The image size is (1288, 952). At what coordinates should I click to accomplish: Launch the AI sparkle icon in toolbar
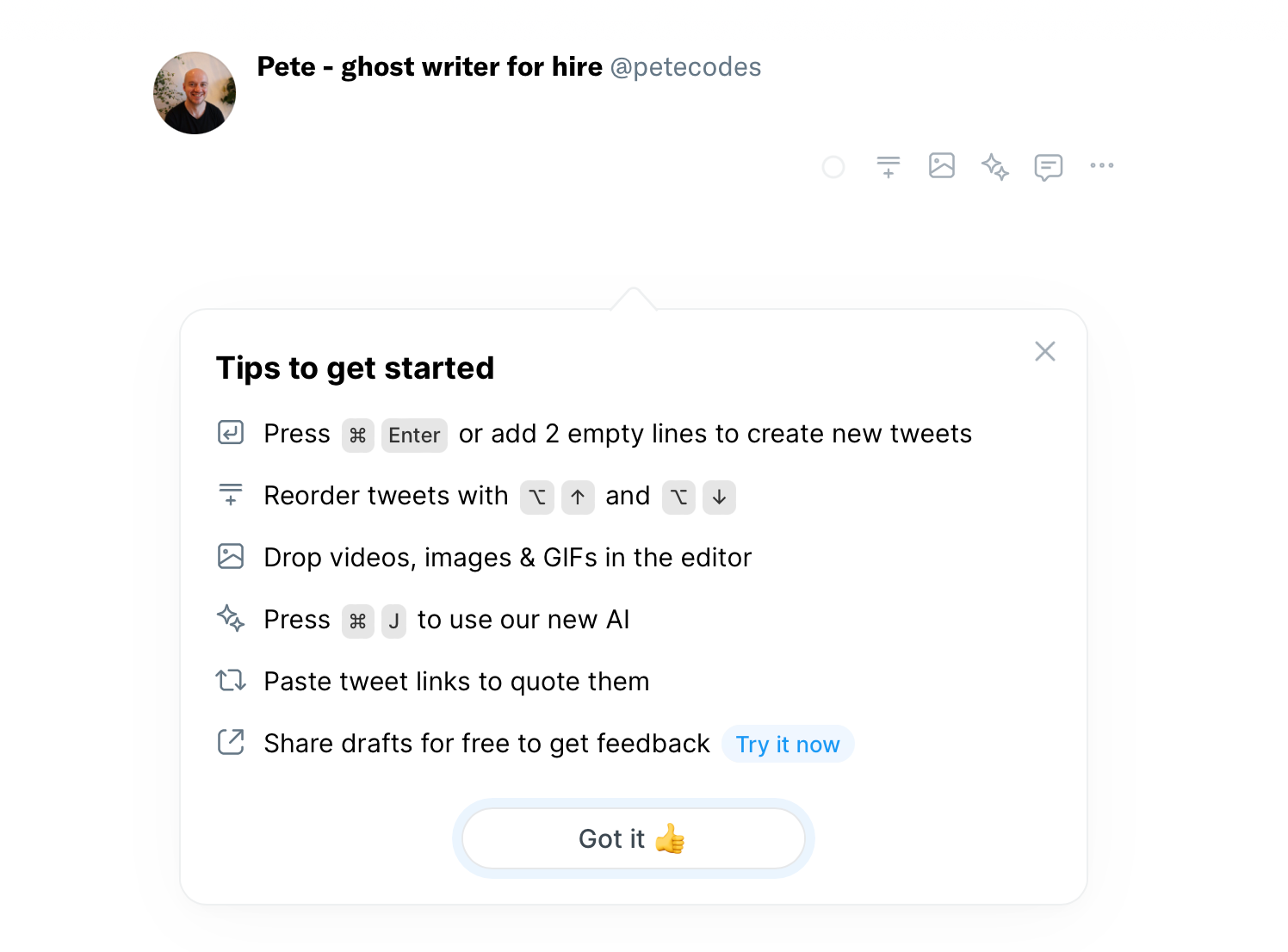[995, 166]
